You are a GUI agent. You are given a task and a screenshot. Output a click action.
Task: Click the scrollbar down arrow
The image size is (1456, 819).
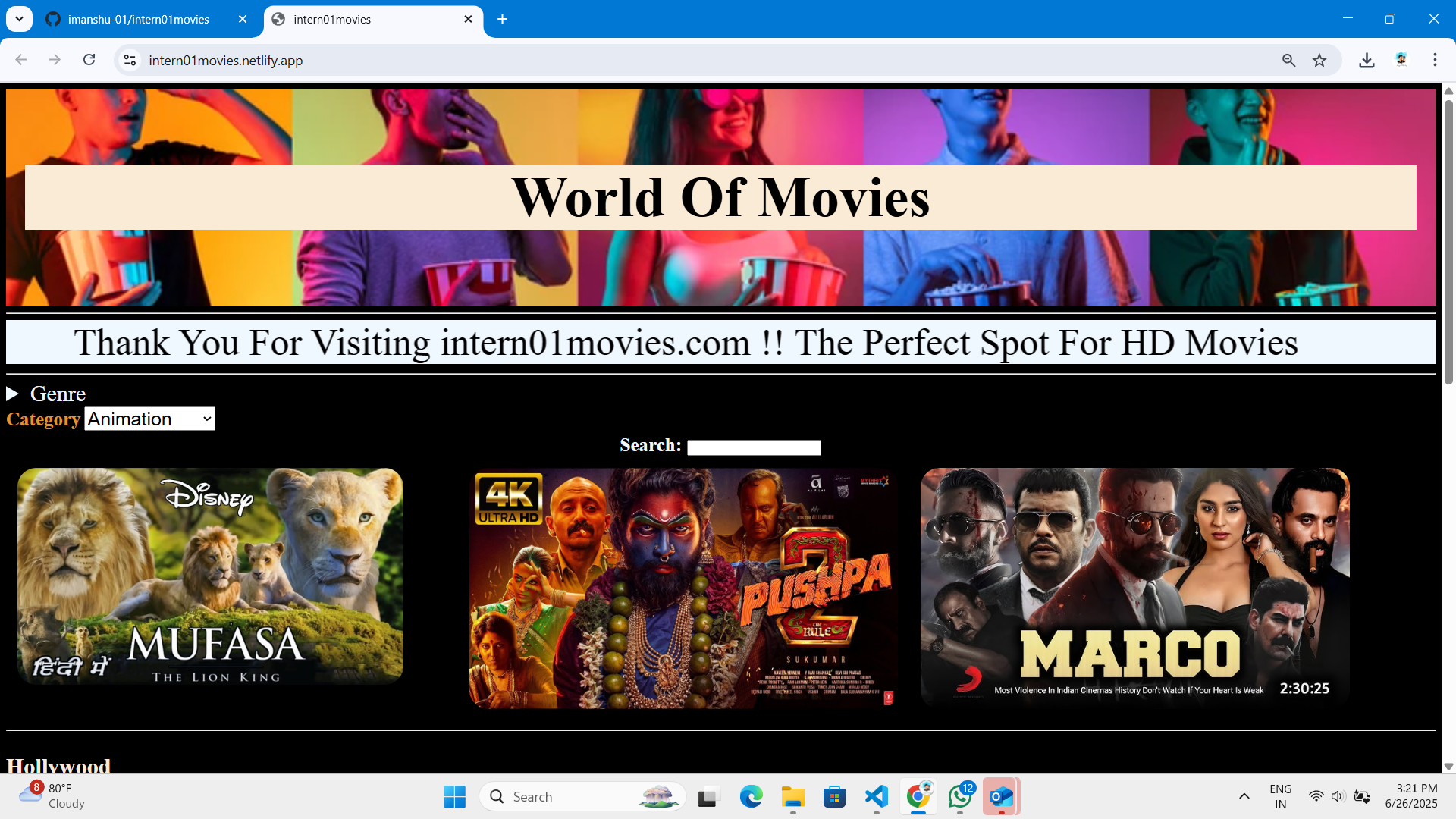click(1448, 767)
